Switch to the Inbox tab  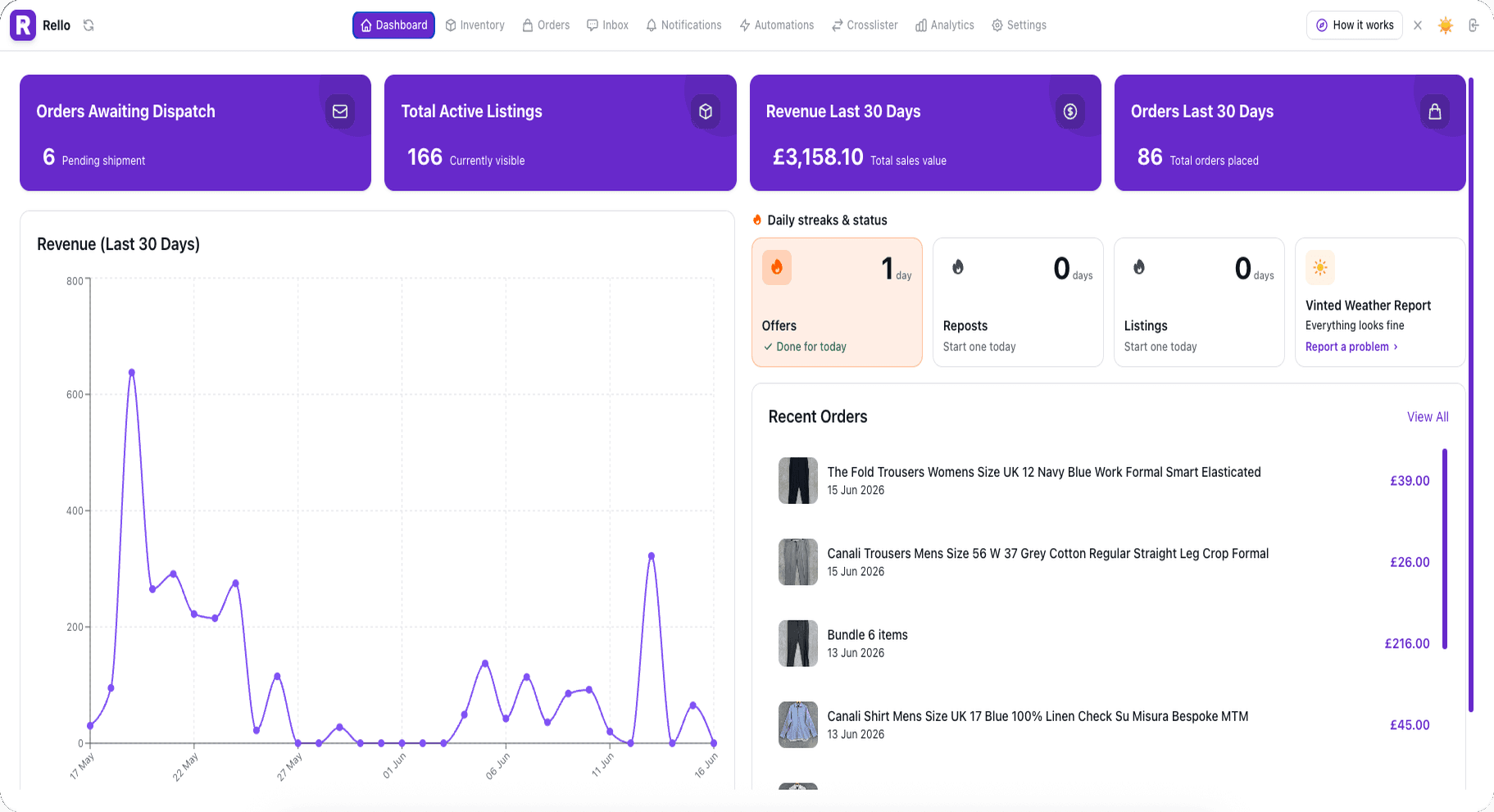[607, 25]
